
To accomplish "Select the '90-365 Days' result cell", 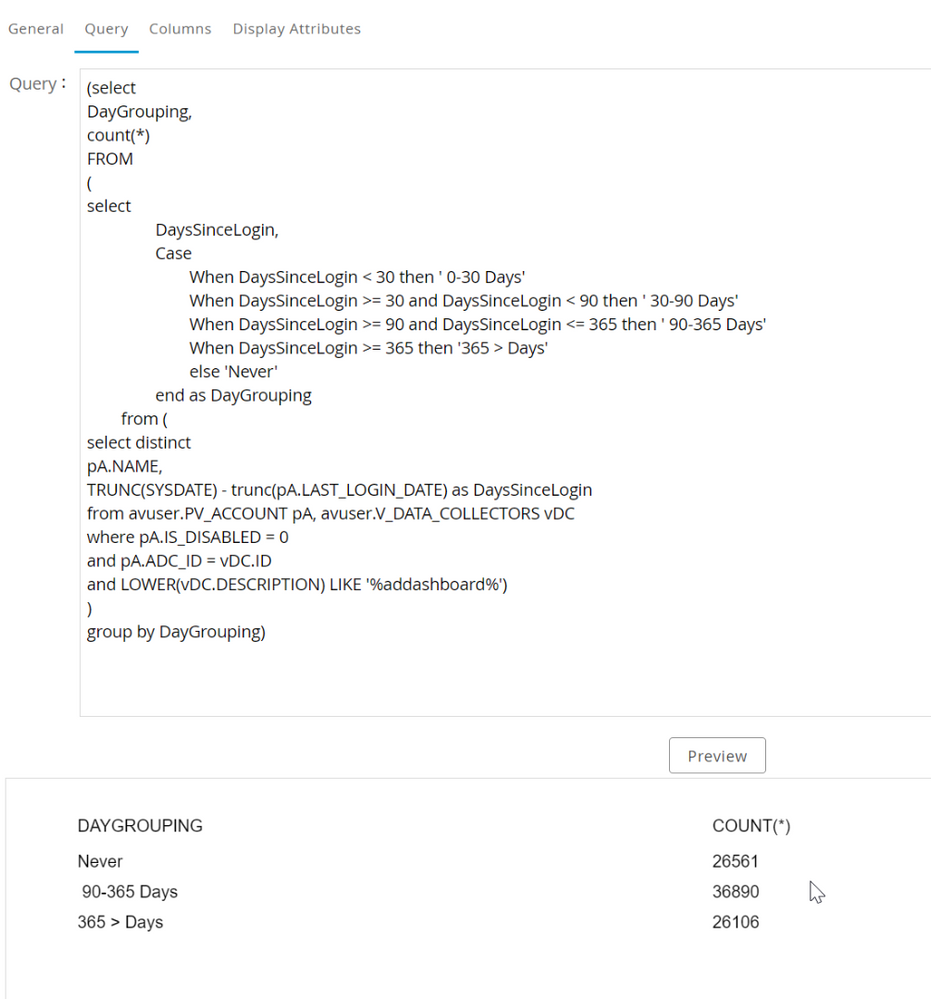I will [130, 892].
